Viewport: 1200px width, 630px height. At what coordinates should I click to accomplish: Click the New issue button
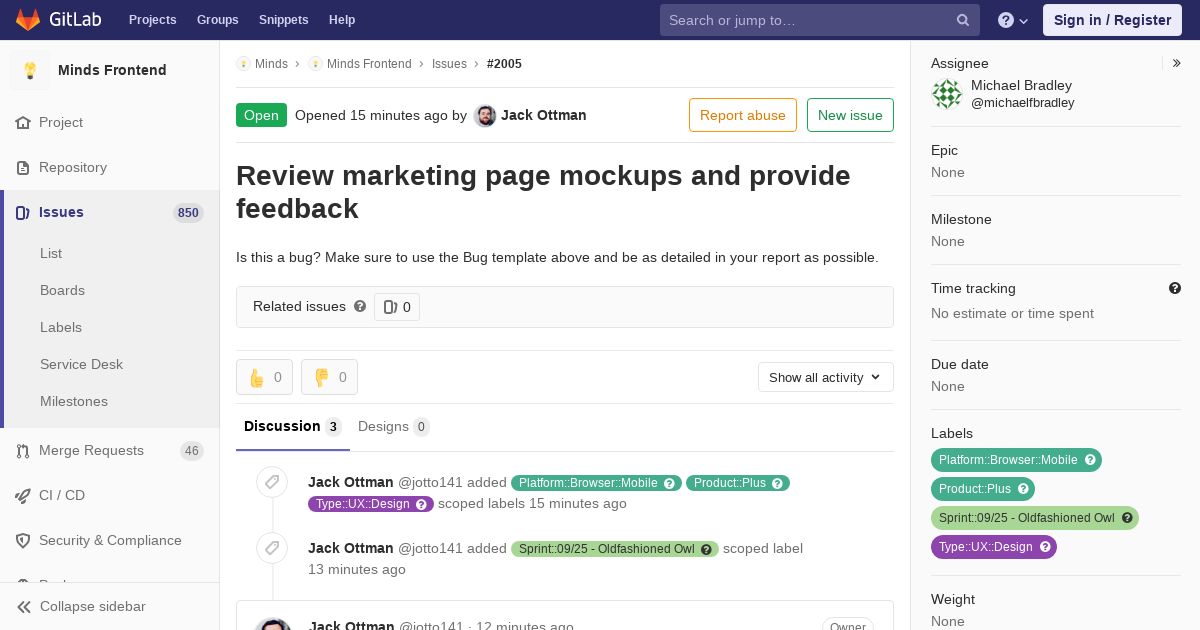pos(850,115)
